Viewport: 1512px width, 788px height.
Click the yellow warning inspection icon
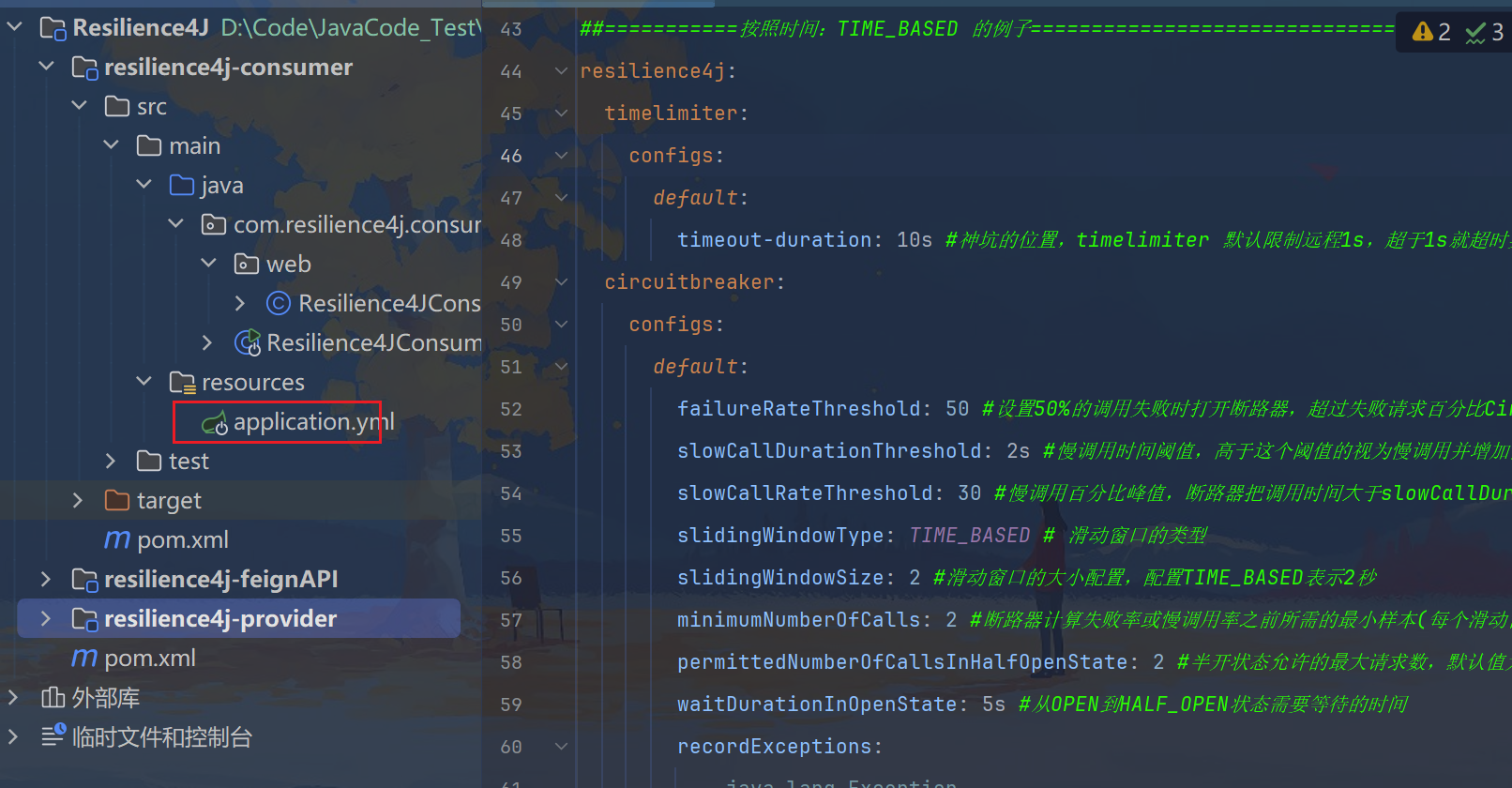pyautogui.click(x=1422, y=32)
